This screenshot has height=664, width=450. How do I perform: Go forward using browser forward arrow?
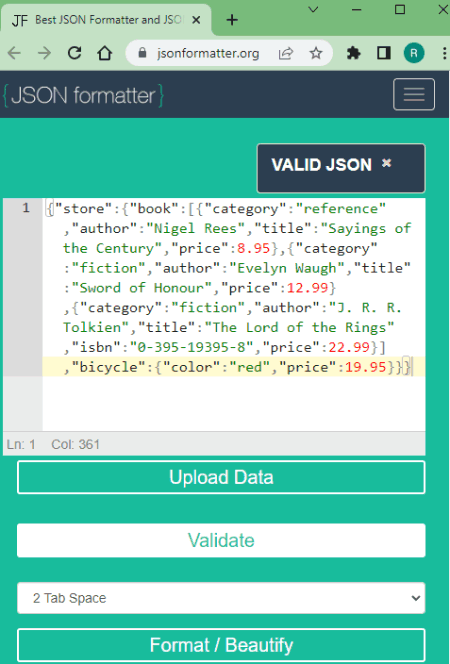[44, 53]
